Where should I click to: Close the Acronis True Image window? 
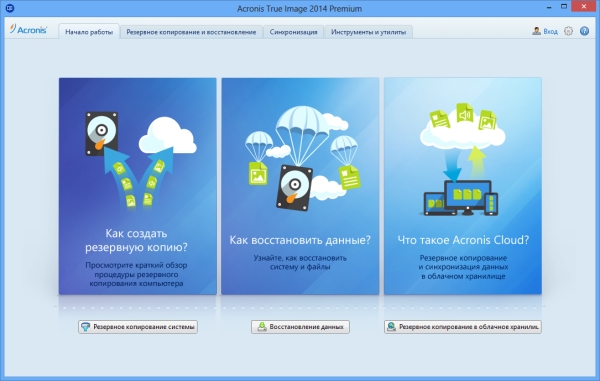(x=584, y=7)
